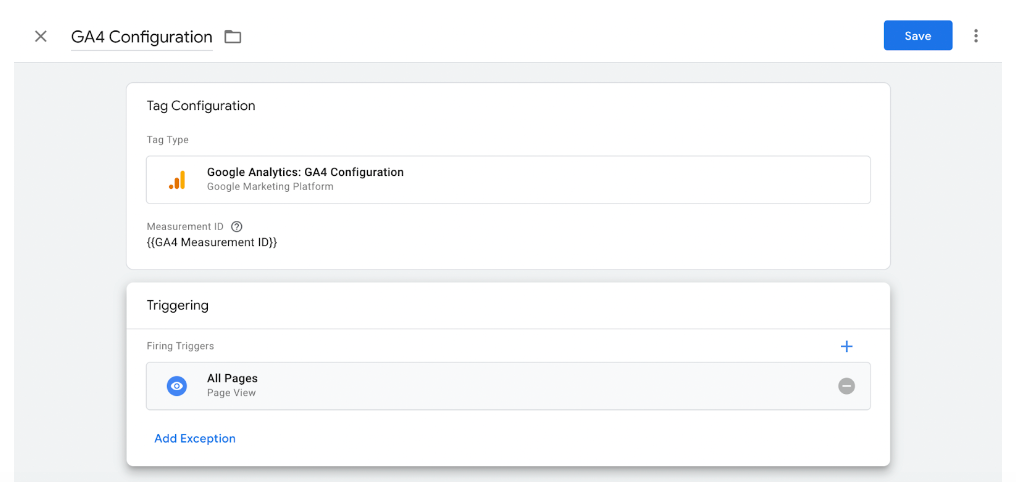Image resolution: width=1016 pixels, height=482 pixels.
Task: Open the three-dot more actions menu
Action: (x=976, y=36)
